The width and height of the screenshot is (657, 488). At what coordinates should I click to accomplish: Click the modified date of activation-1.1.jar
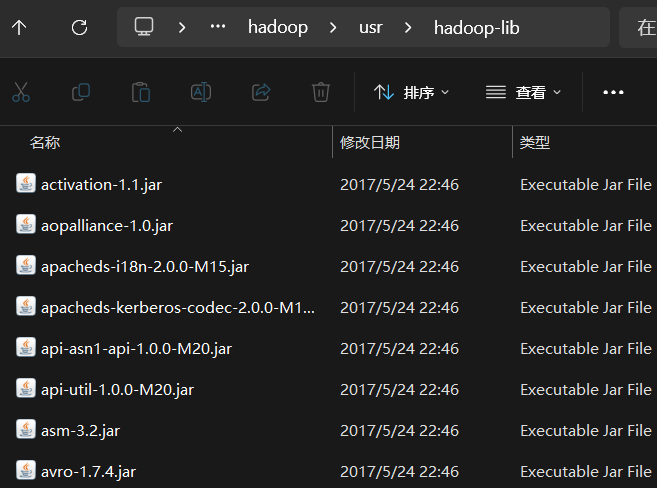coord(399,185)
